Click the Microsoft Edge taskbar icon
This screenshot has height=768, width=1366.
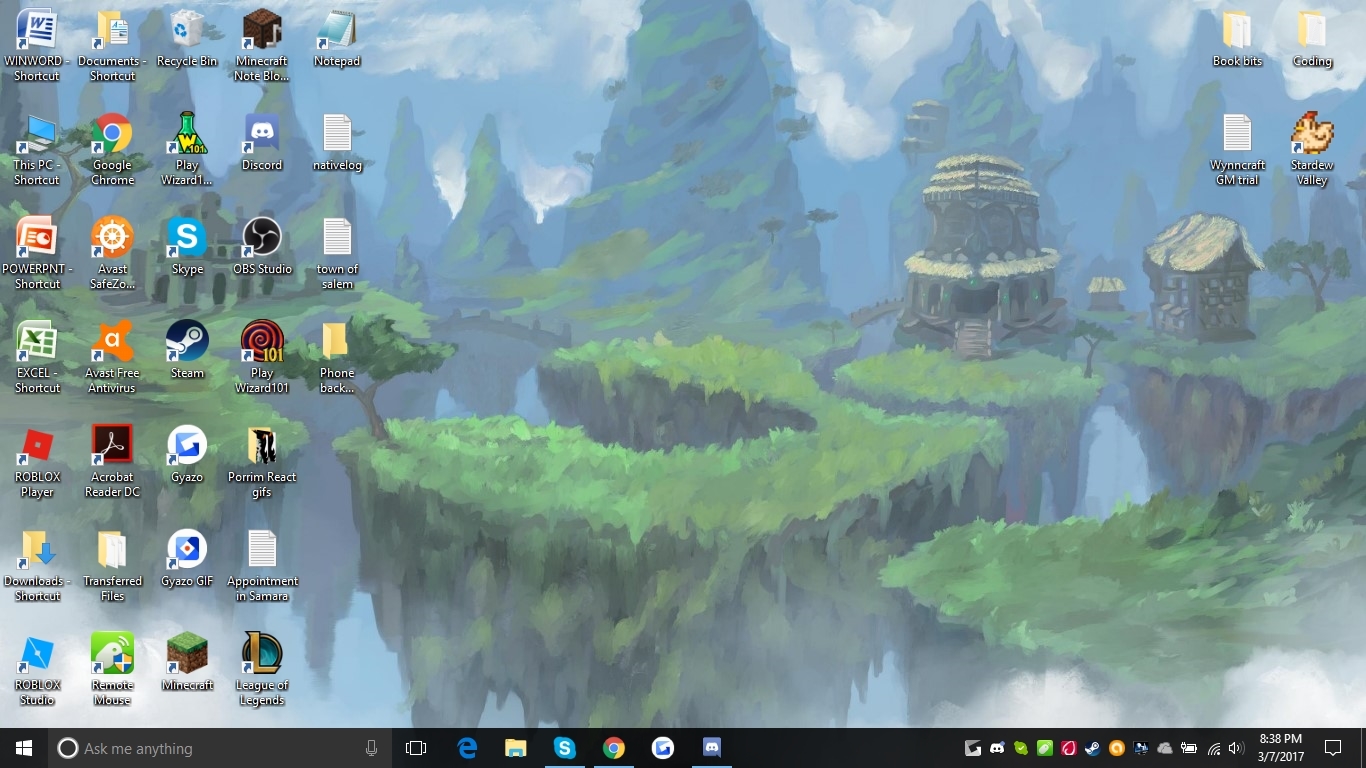467,748
